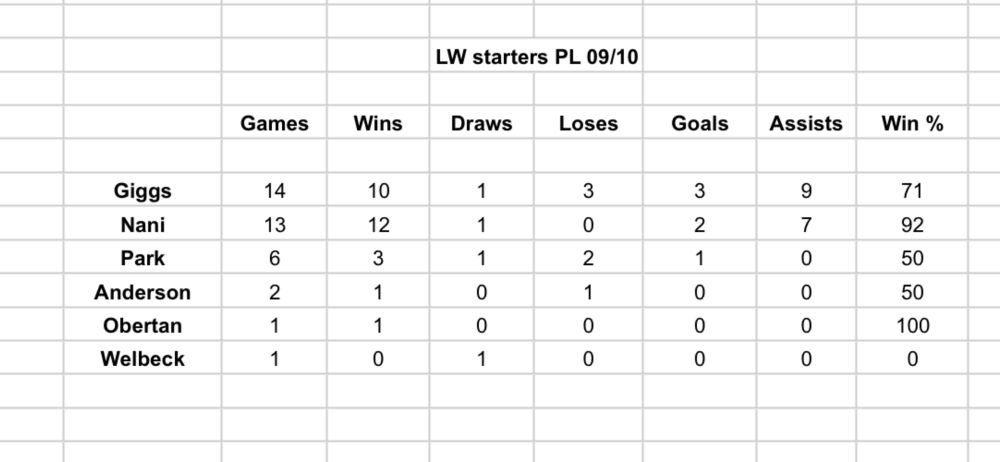Click the Obertan name cell
This screenshot has width=1000, height=462.
(142, 325)
